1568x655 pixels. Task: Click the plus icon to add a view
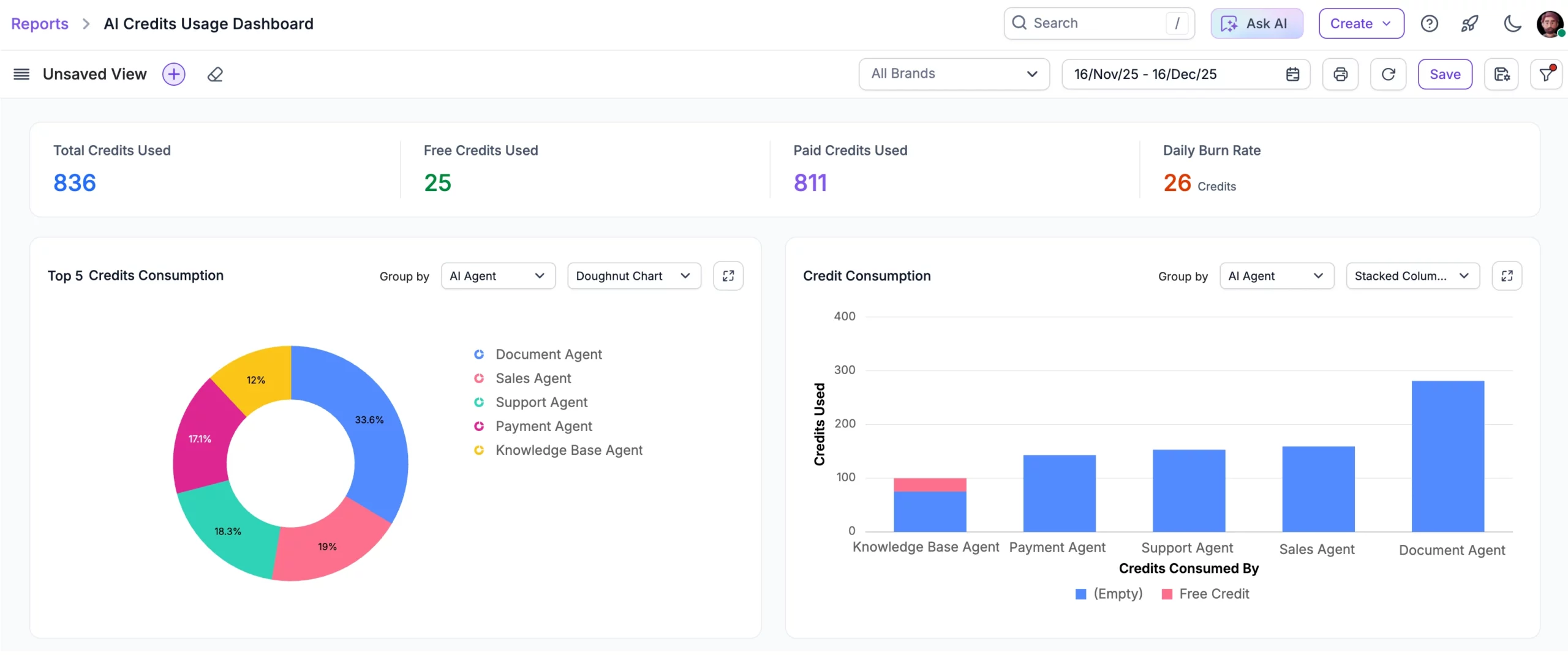coord(174,74)
